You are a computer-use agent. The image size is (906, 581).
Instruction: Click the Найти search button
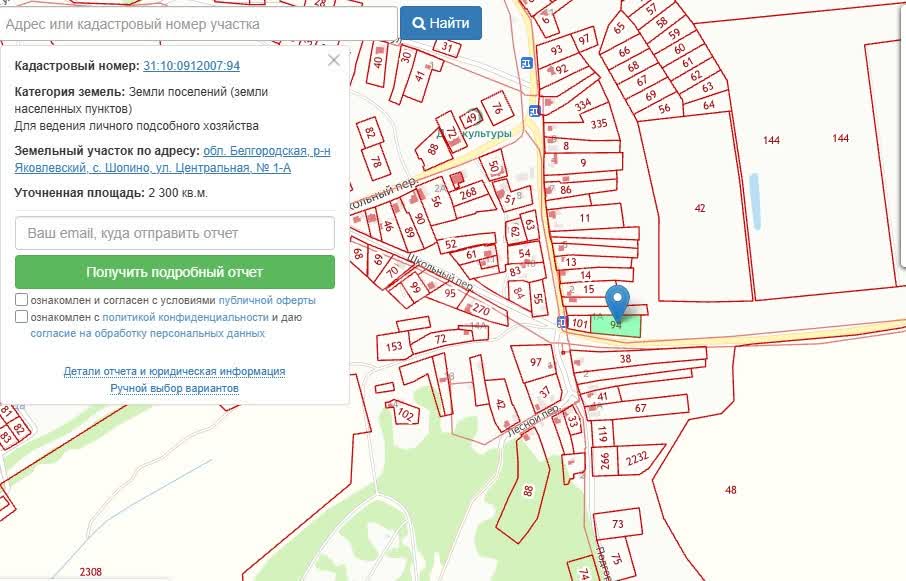click(x=441, y=23)
